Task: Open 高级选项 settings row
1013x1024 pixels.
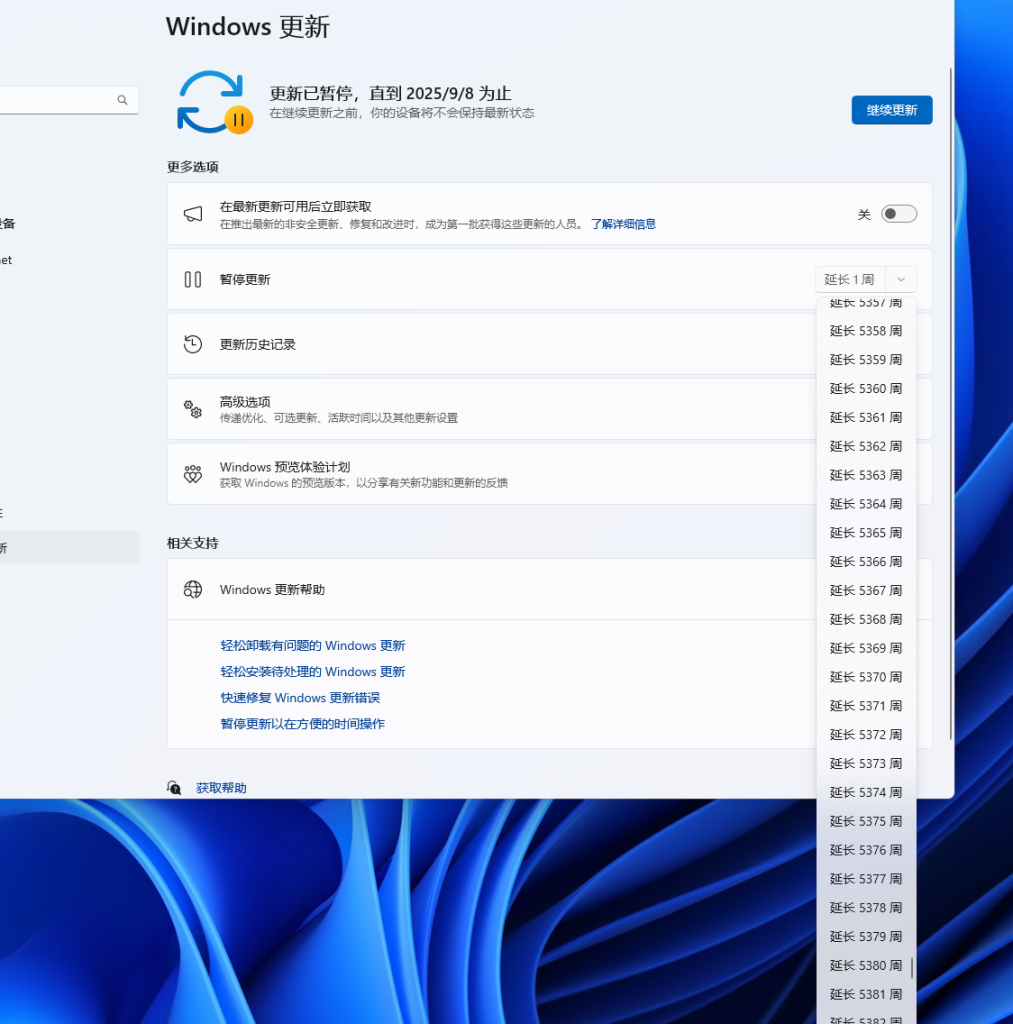Action: point(491,409)
